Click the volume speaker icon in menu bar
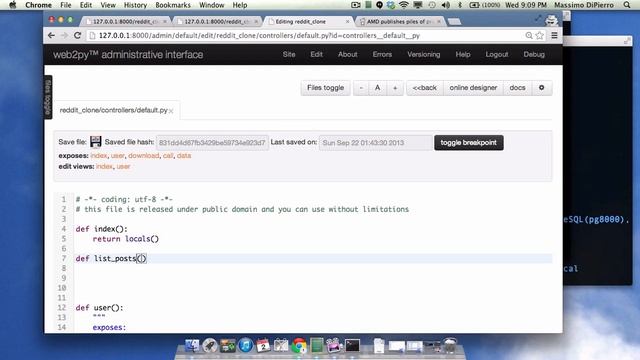This screenshot has width=640, height=360. (x=446, y=5)
